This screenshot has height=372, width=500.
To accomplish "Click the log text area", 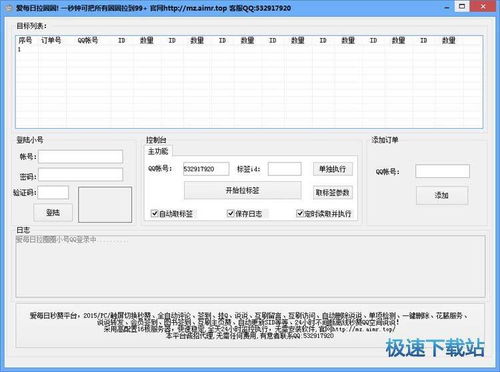I will (250, 266).
